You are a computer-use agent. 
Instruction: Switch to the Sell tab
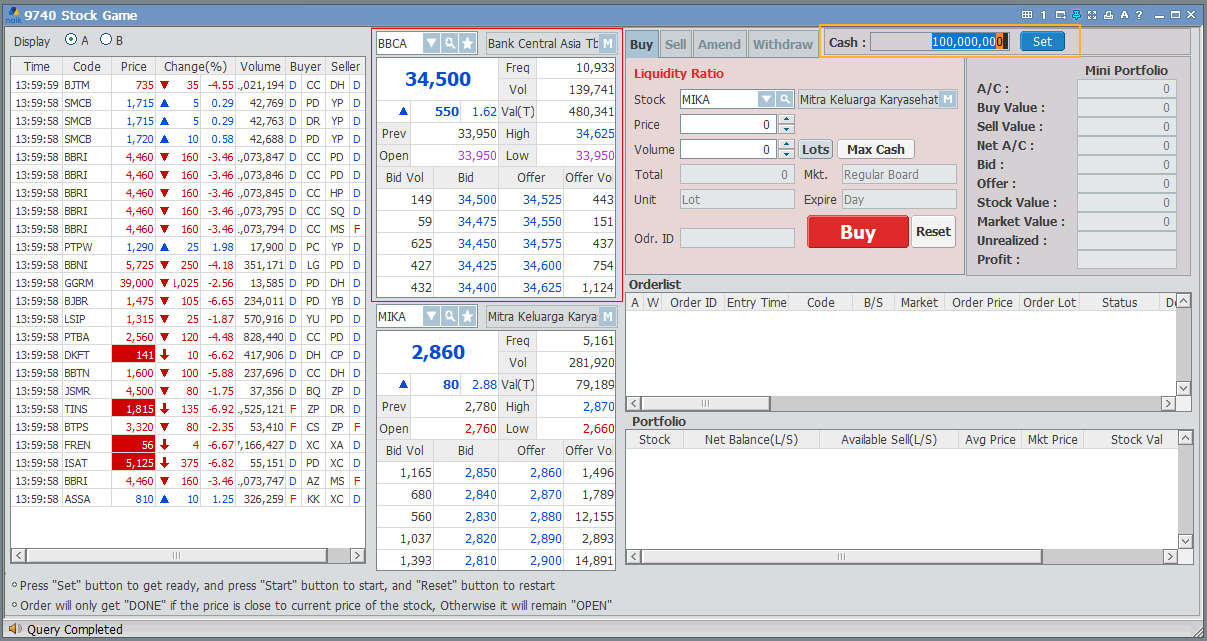[x=676, y=44]
